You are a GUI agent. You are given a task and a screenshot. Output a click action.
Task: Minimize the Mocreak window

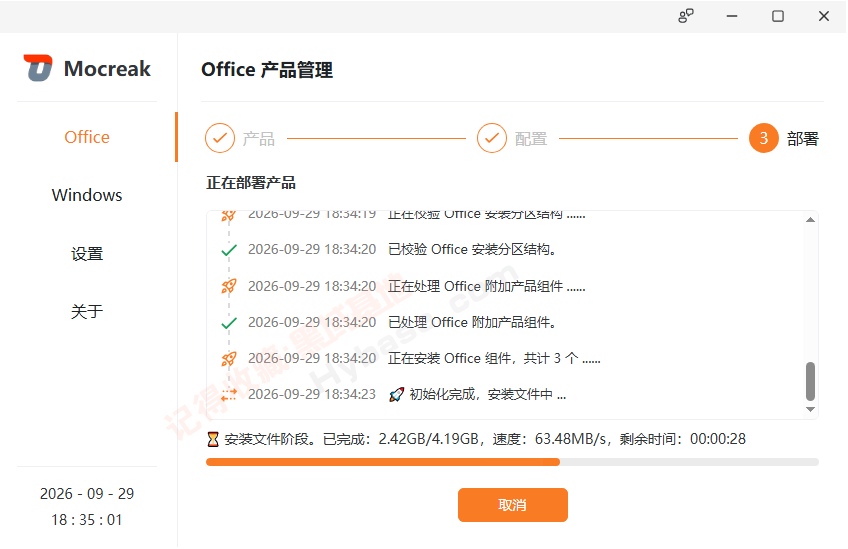(x=732, y=16)
